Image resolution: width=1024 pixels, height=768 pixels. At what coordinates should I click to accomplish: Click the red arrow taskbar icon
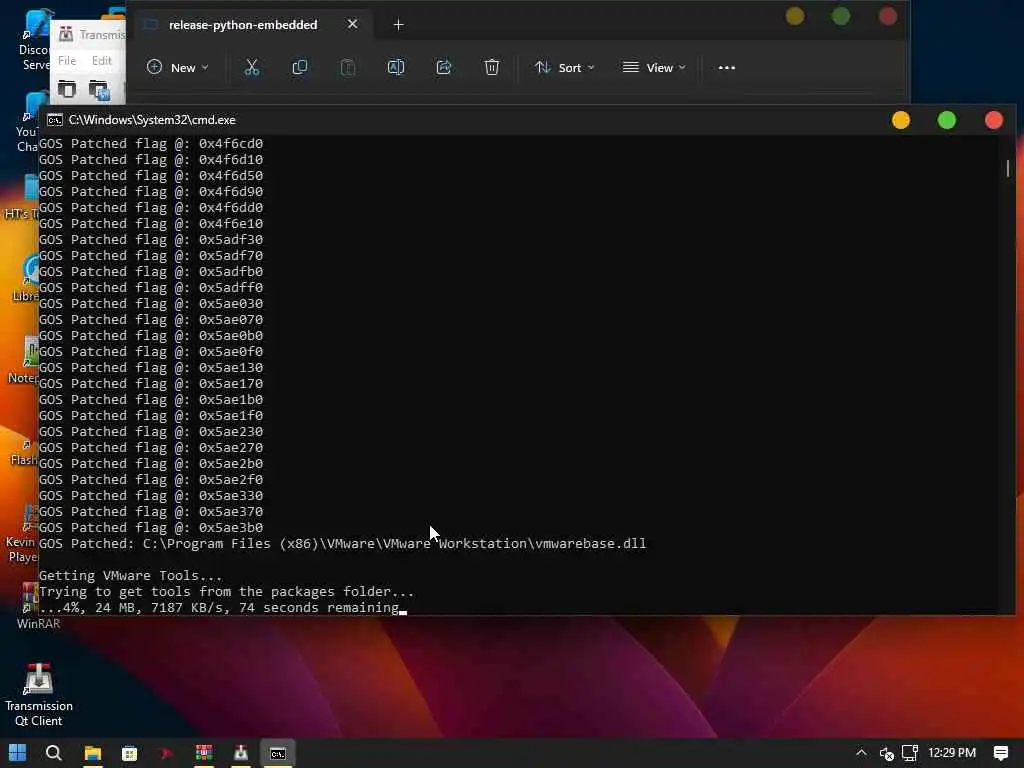(167, 753)
